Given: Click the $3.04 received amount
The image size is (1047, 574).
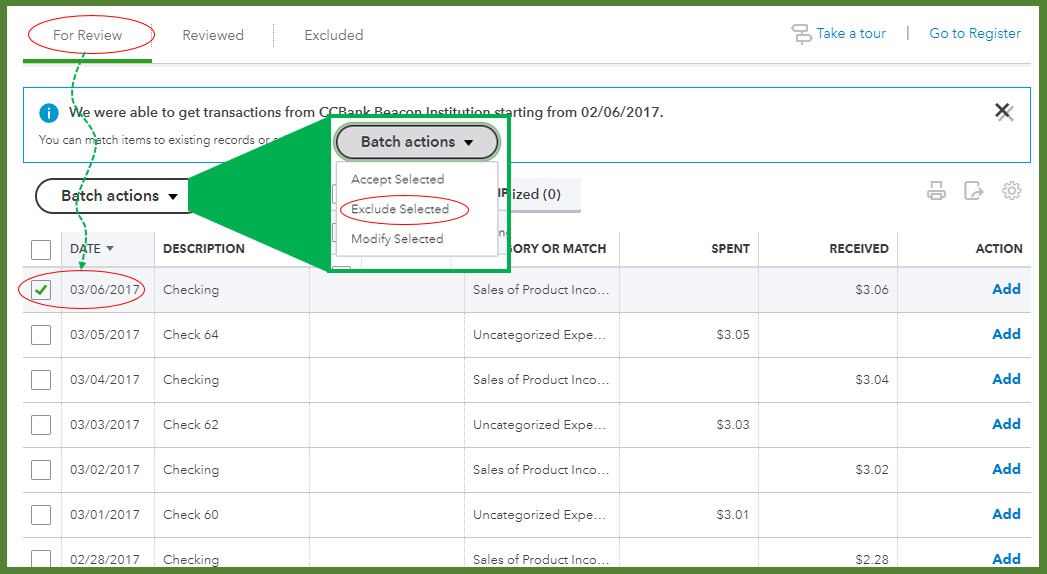Looking at the screenshot, I should (x=872, y=380).
